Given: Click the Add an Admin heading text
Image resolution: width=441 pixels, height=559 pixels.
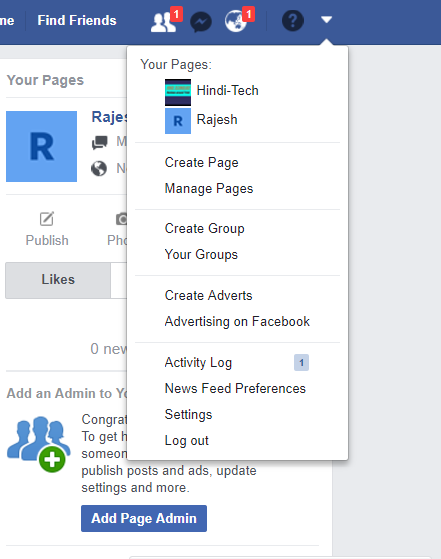Looking at the screenshot, I should click(x=67, y=393).
